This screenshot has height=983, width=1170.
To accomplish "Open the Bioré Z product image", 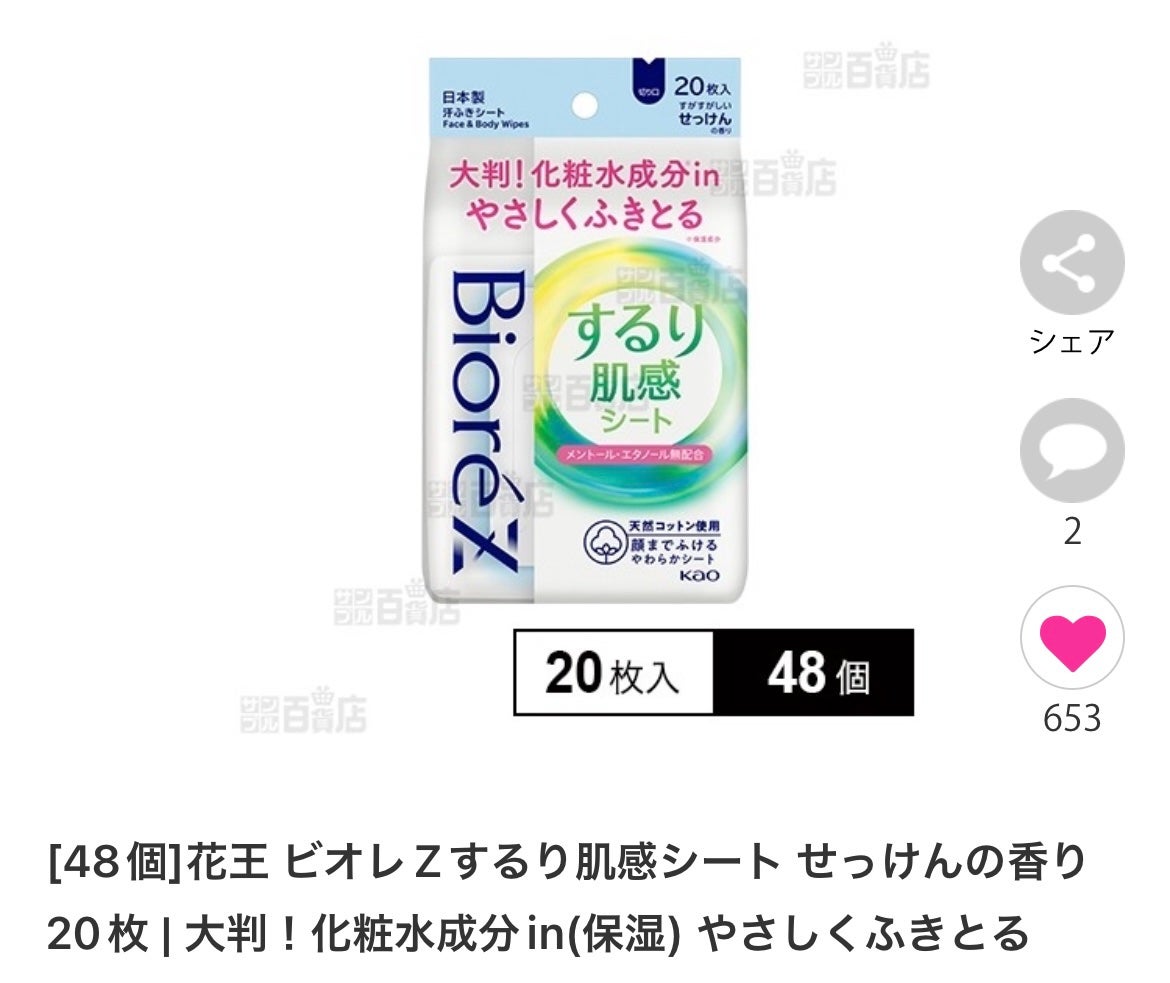I will 585,331.
